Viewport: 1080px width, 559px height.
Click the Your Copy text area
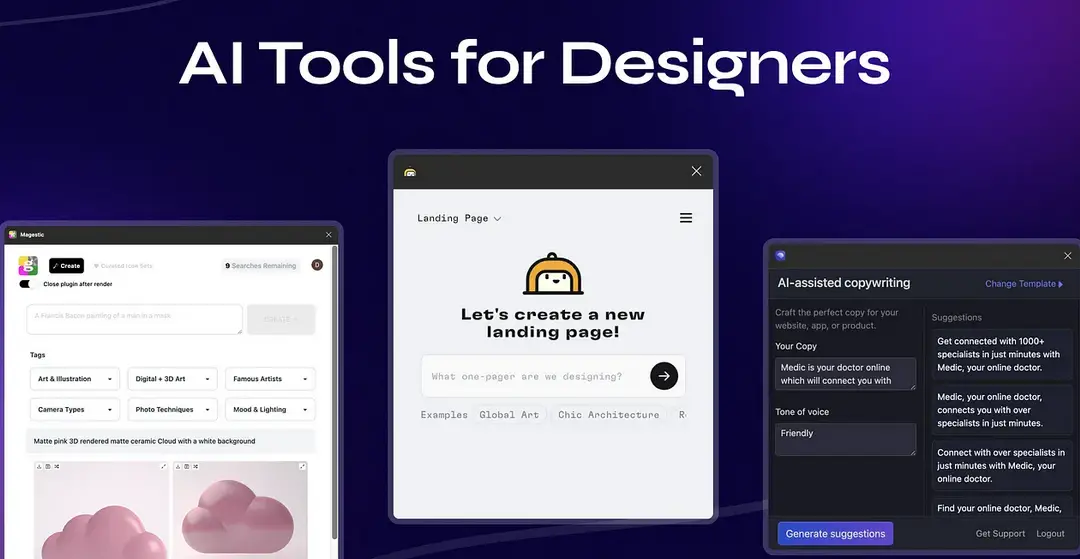[845, 374]
